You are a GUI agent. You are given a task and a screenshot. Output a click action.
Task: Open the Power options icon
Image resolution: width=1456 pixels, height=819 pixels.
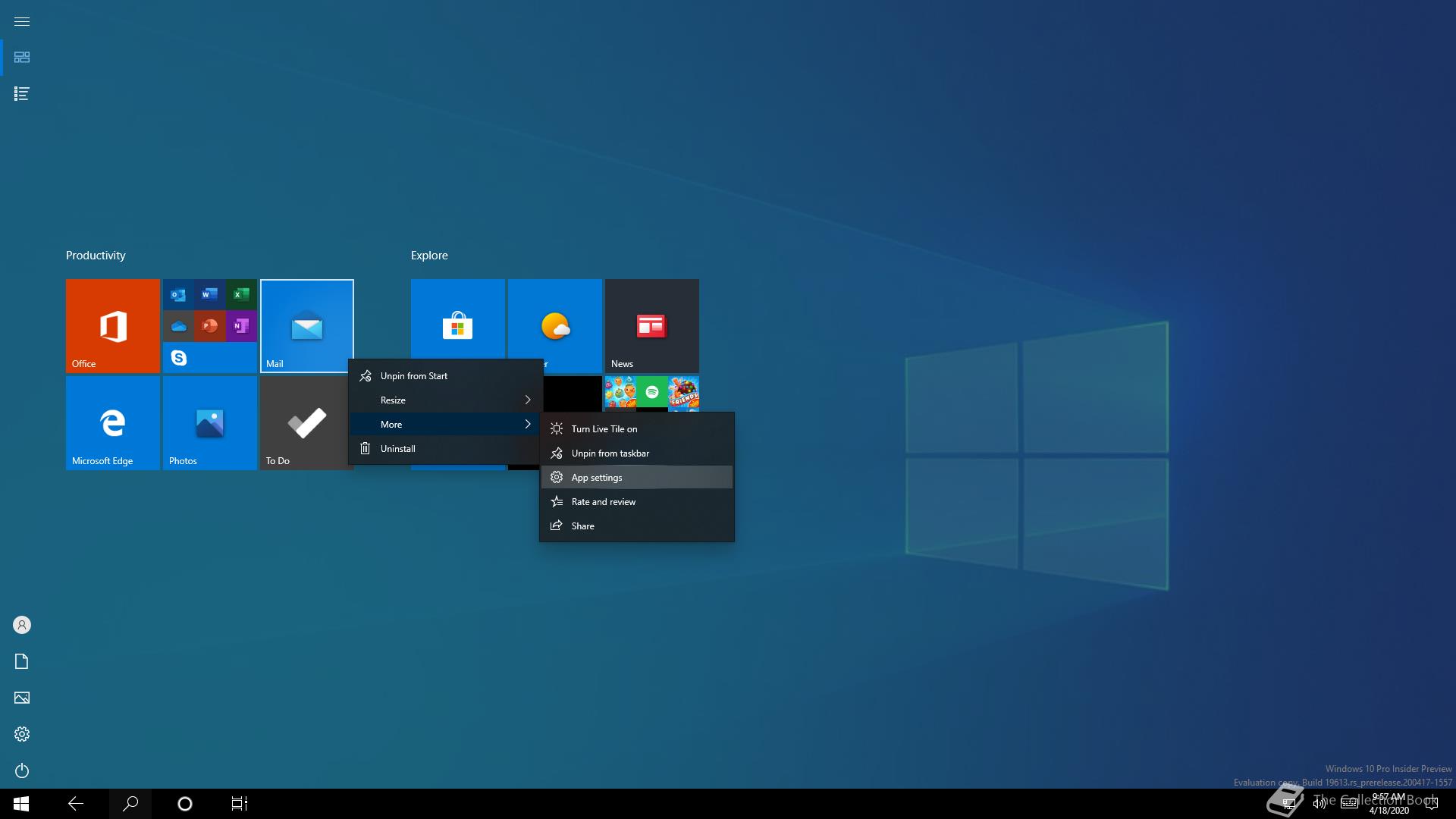point(22,770)
